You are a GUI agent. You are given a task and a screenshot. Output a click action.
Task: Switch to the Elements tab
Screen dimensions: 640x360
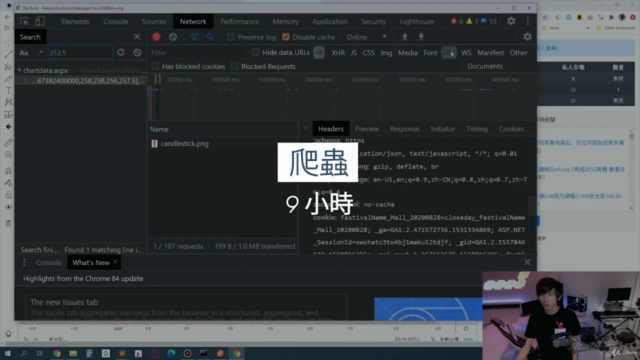tap(75, 21)
